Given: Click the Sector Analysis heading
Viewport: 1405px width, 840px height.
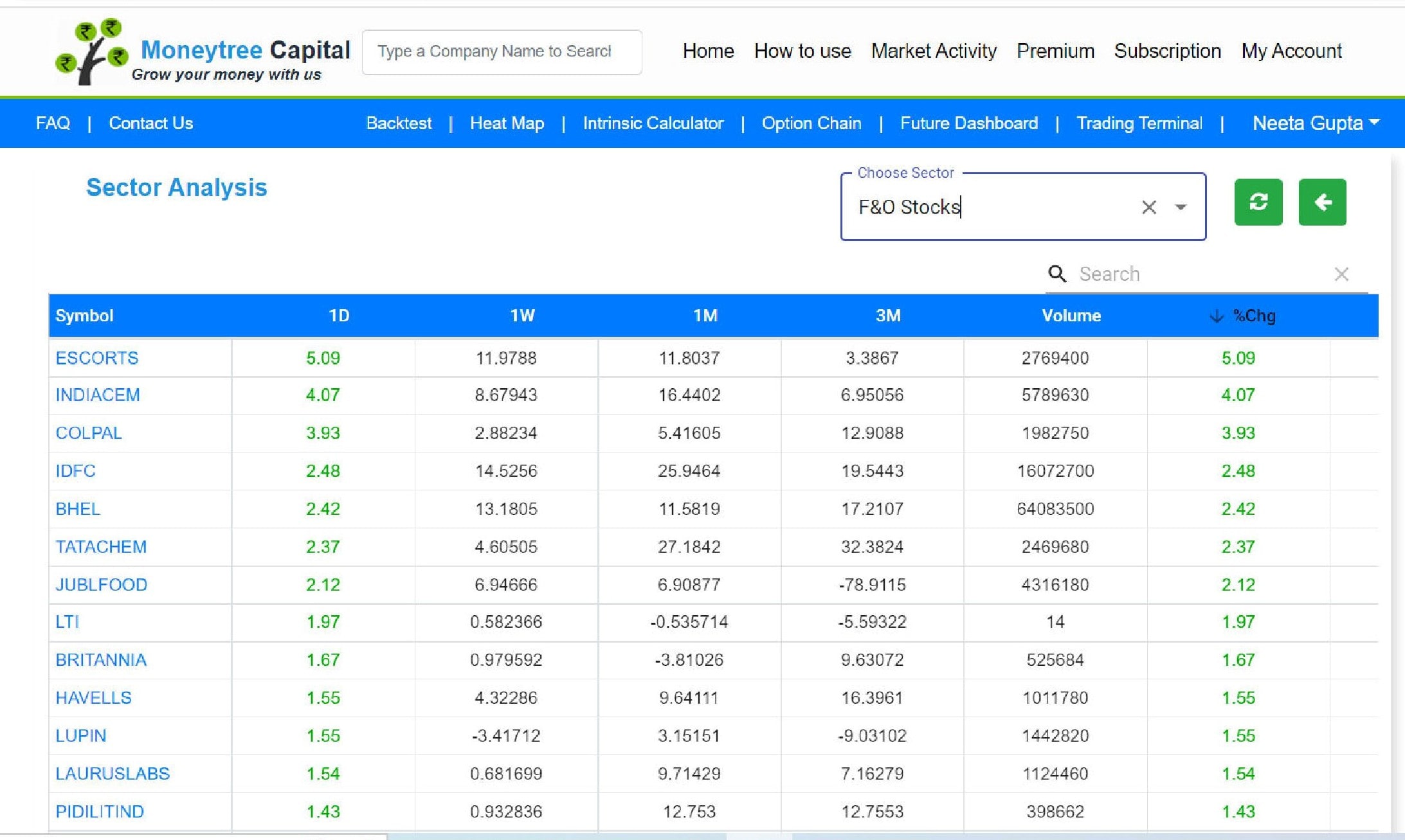Looking at the screenshot, I should (x=176, y=187).
